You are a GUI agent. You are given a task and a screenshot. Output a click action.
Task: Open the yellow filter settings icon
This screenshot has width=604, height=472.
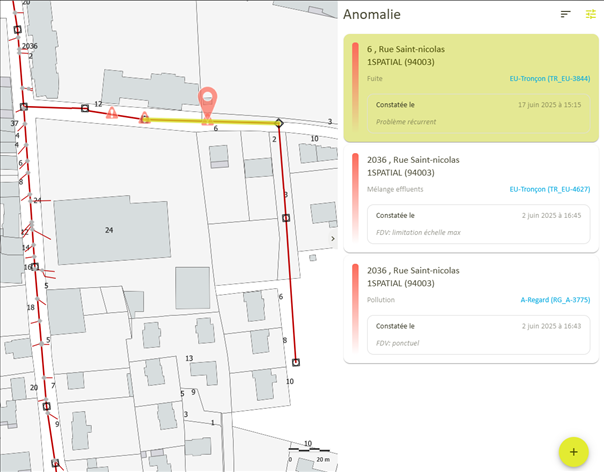point(591,14)
